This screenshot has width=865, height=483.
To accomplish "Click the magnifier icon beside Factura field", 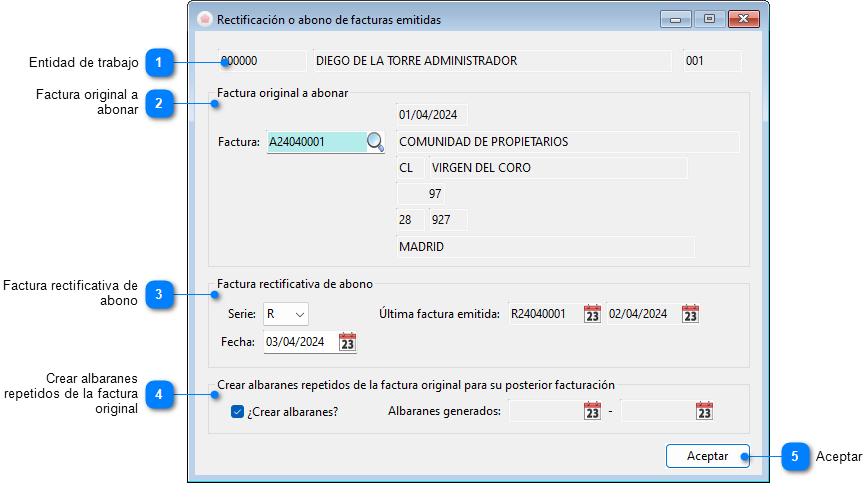I will 375,142.
